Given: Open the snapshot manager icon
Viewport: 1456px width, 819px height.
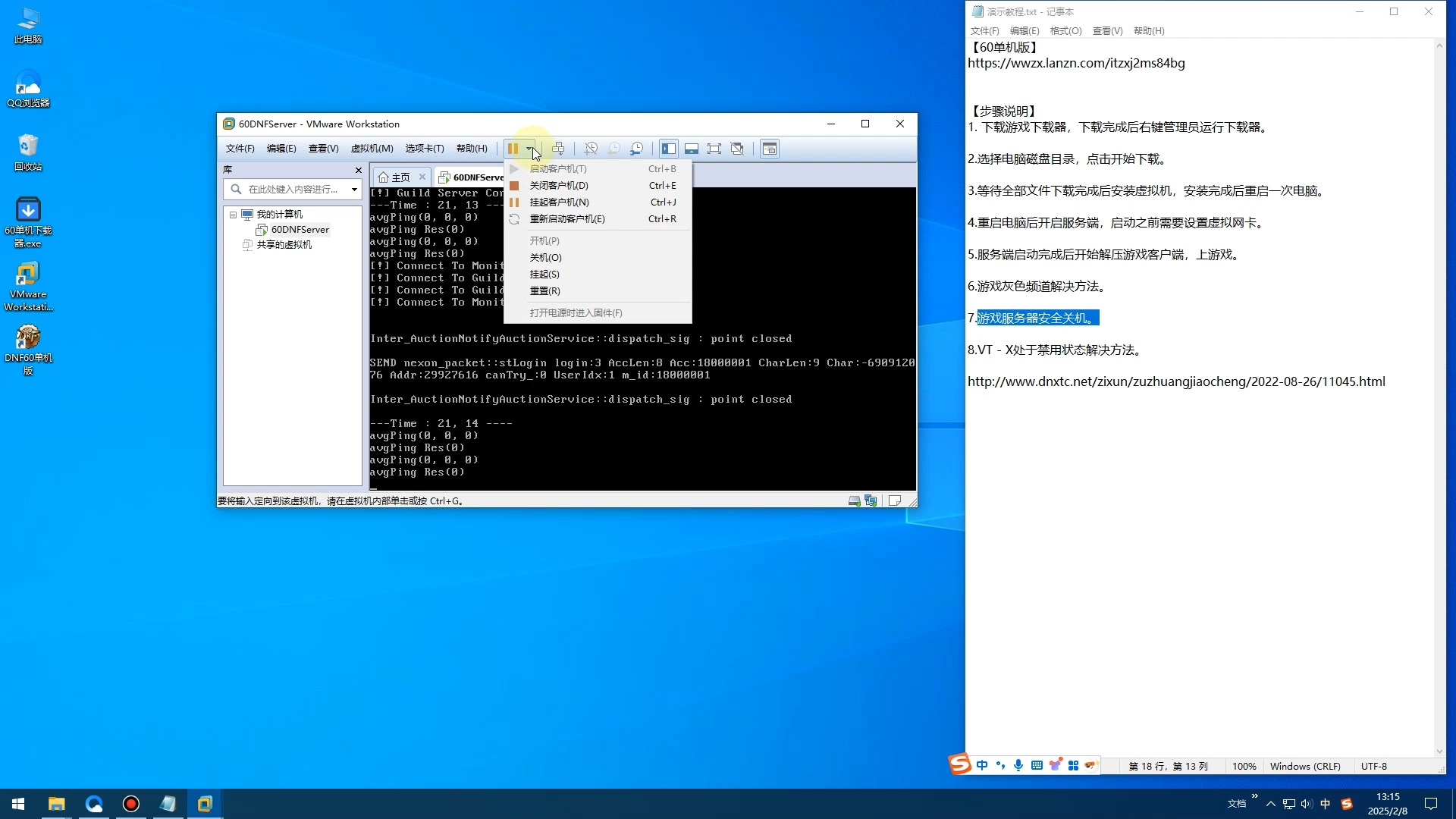Looking at the screenshot, I should click(x=637, y=149).
